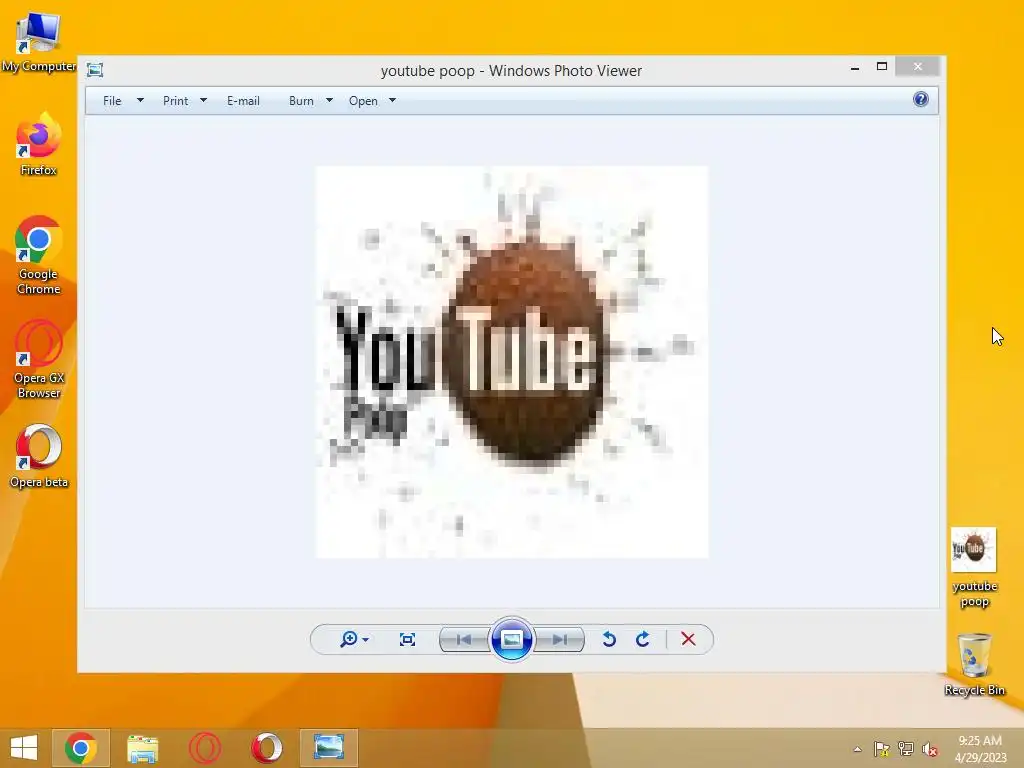The image size is (1024, 768).
Task: Click the Photo Viewer title bar icon
Action: point(95,70)
